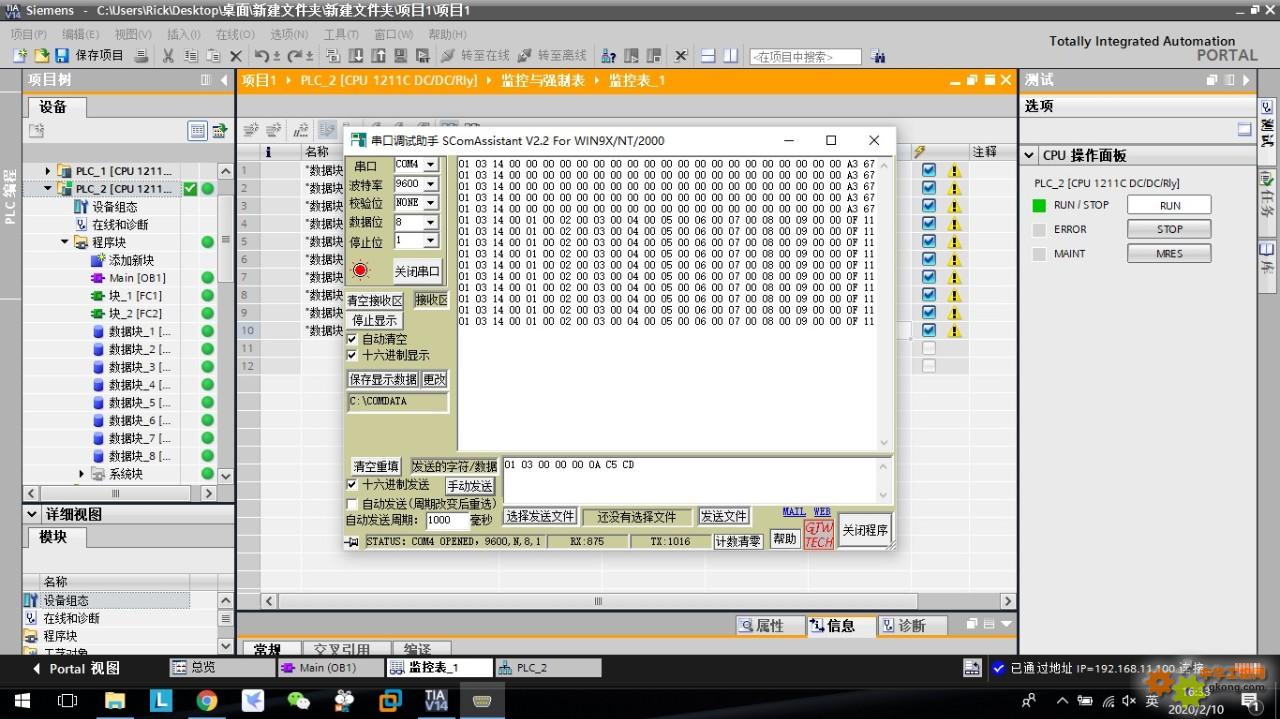The image size is (1280, 719).
Task: Click the copy icon in the toolbar
Action: (191, 56)
